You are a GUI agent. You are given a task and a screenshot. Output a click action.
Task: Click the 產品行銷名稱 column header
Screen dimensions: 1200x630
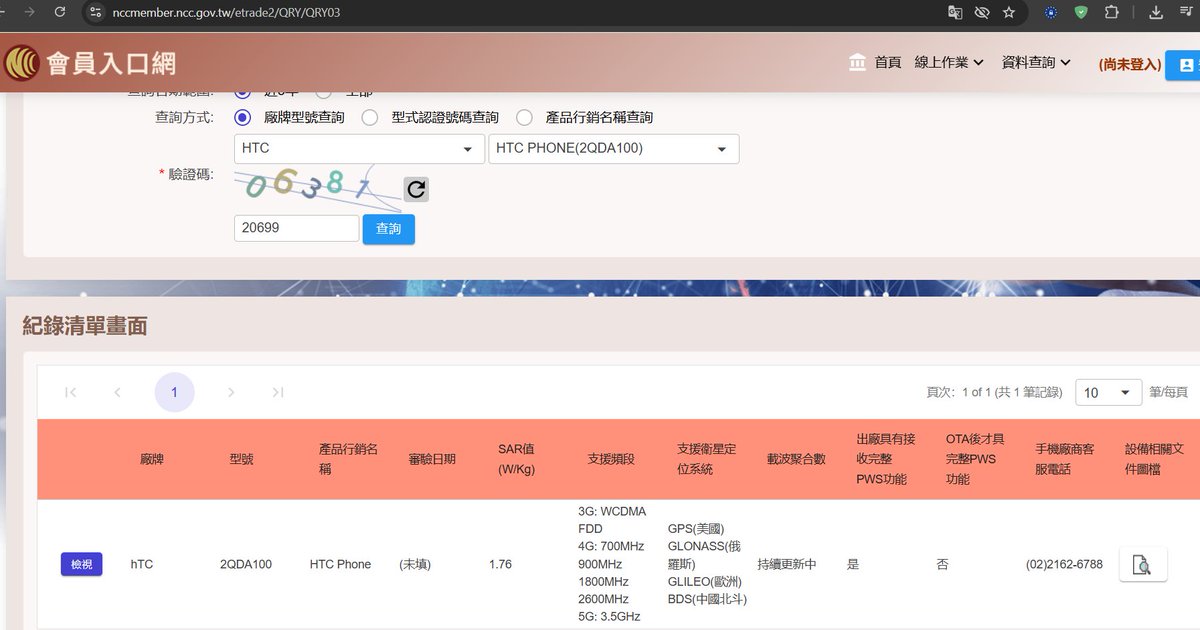tap(348, 459)
